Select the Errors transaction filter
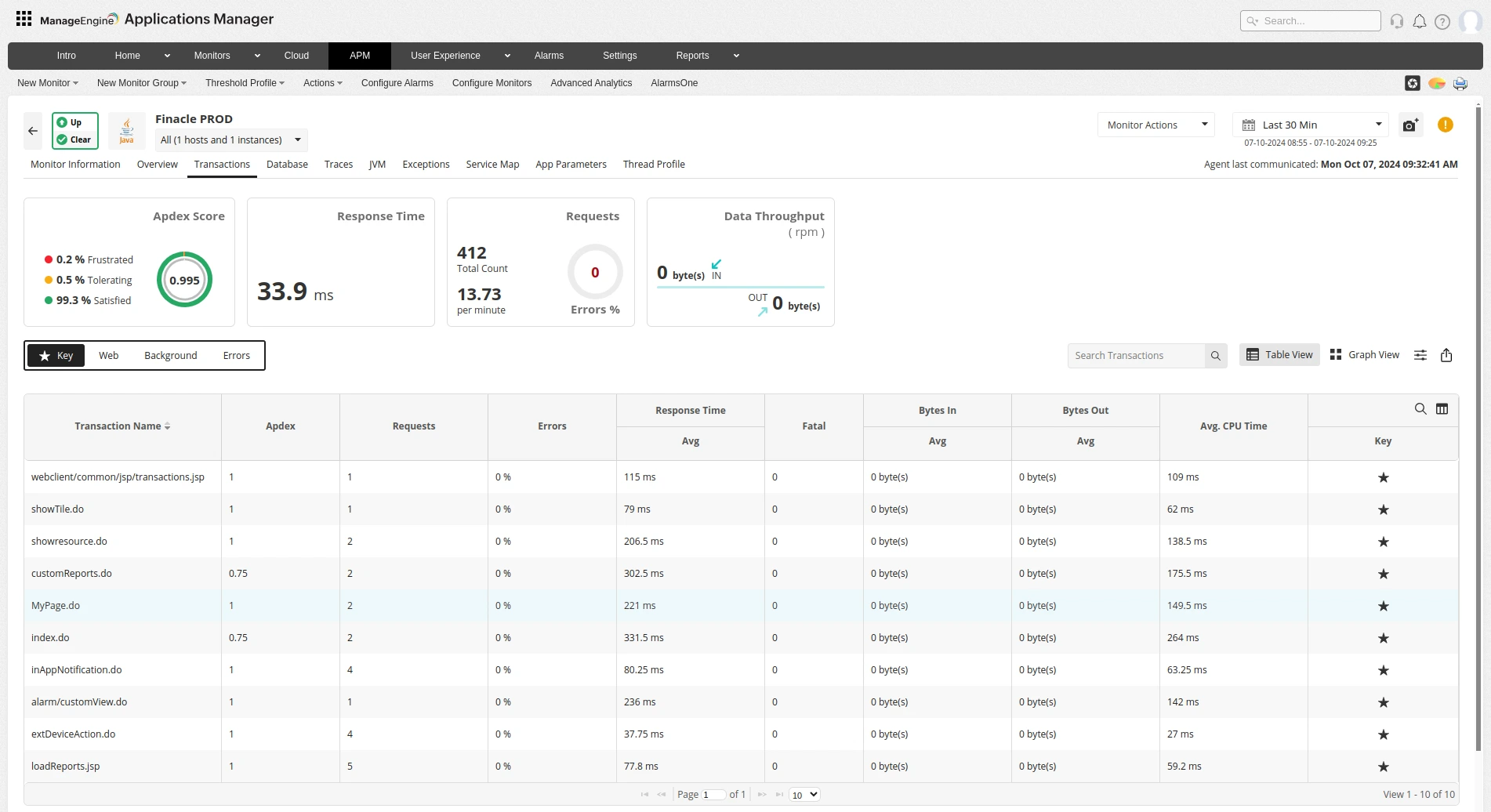Viewport: 1491px width, 812px height. click(x=236, y=356)
